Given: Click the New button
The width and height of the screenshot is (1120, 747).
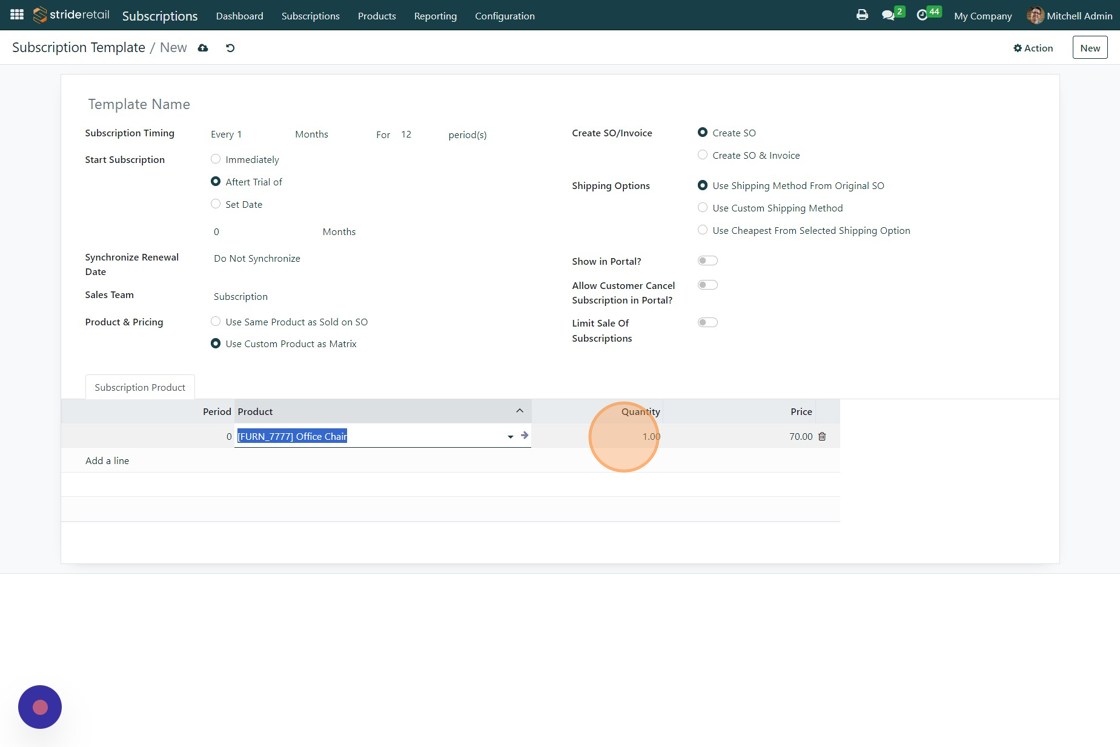Looking at the screenshot, I should coord(1089,48).
